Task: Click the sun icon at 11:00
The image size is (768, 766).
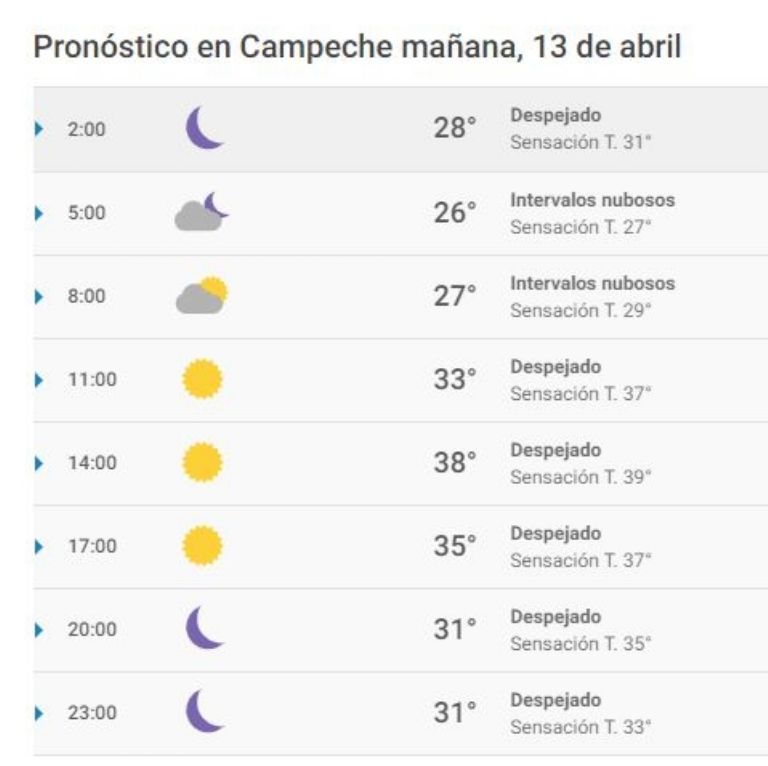Action: tap(202, 379)
